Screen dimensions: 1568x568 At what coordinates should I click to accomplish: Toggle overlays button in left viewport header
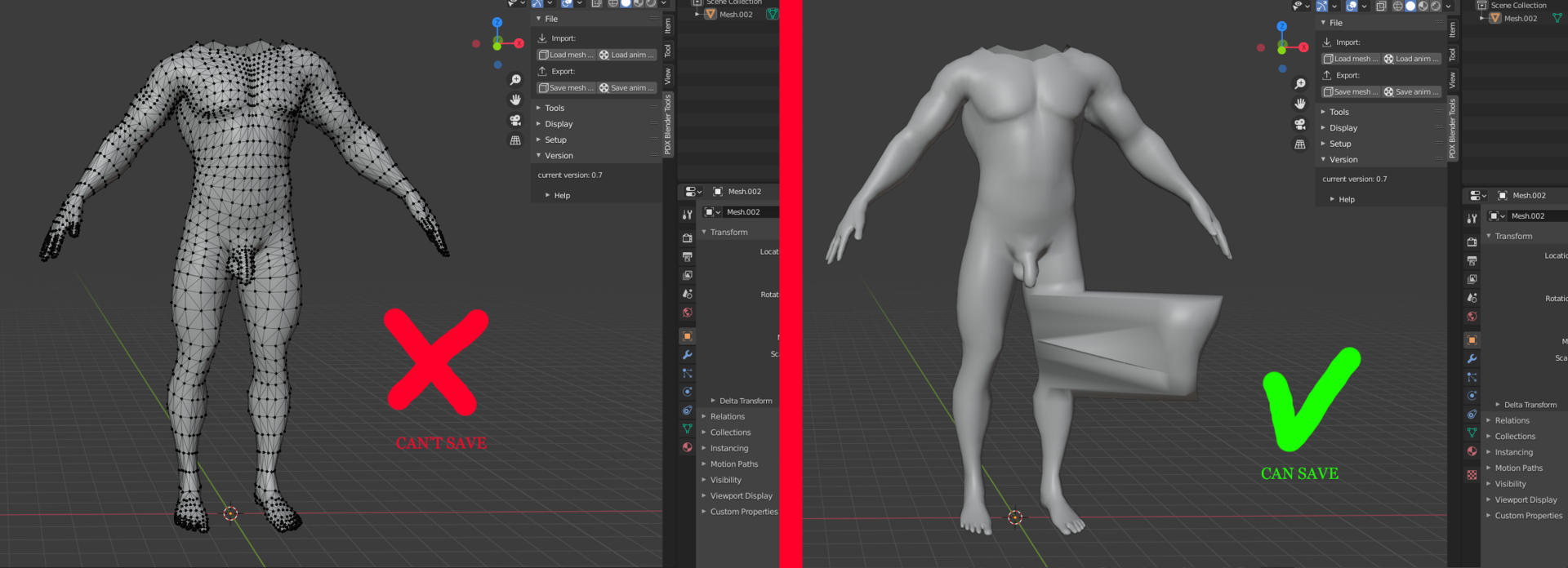[x=567, y=3]
